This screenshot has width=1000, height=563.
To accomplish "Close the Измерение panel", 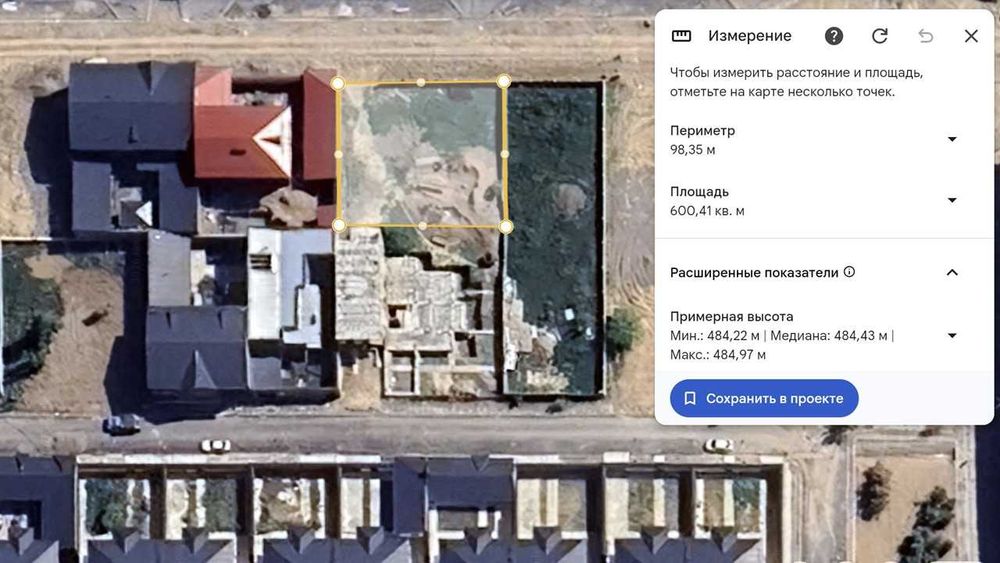I will pyautogui.click(x=971, y=36).
